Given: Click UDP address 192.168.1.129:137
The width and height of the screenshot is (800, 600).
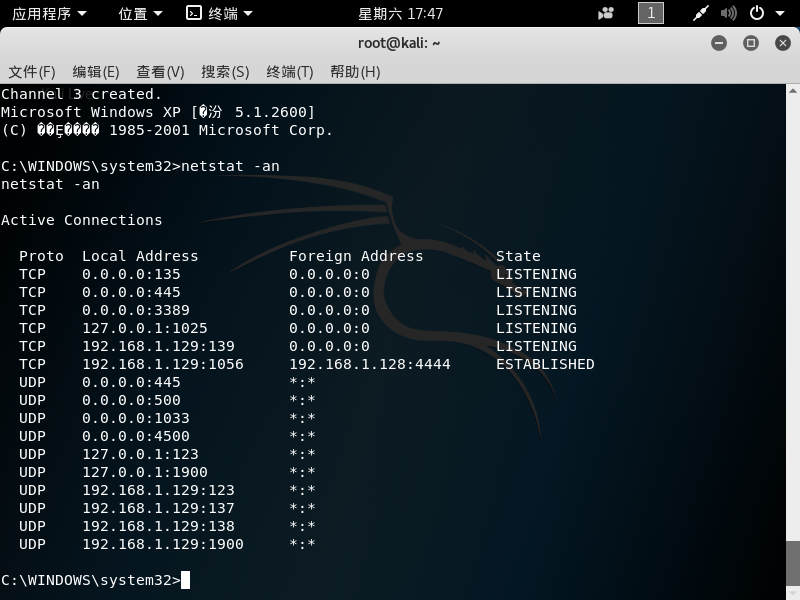Looking at the screenshot, I should click(158, 508).
